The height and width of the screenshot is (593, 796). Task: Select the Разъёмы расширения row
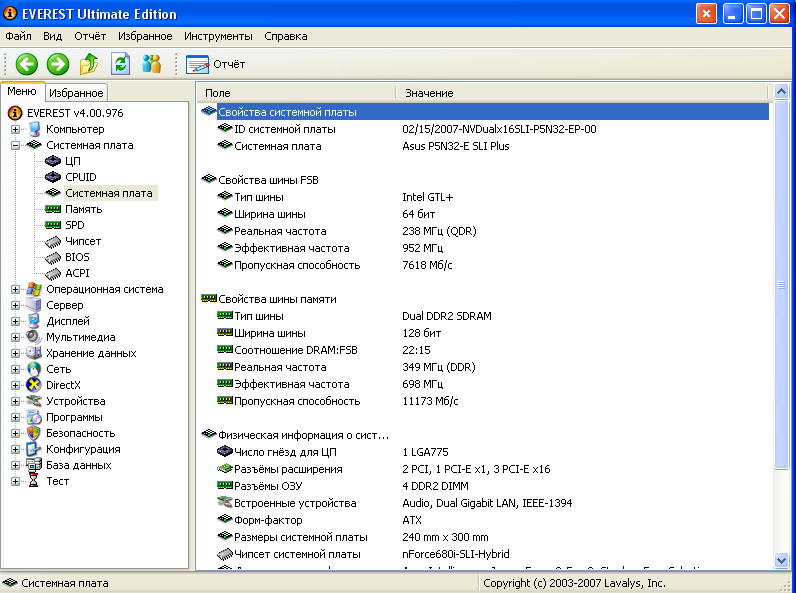(483, 469)
